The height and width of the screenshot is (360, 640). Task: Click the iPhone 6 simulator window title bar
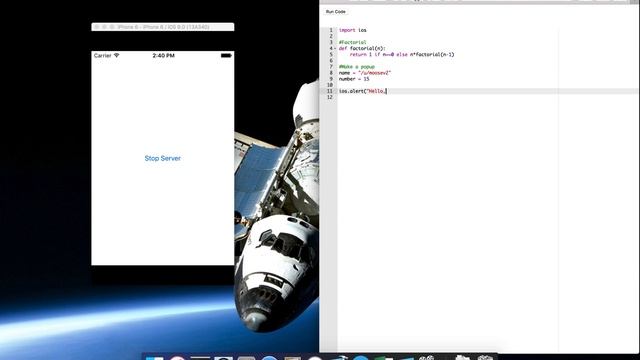coord(163,27)
